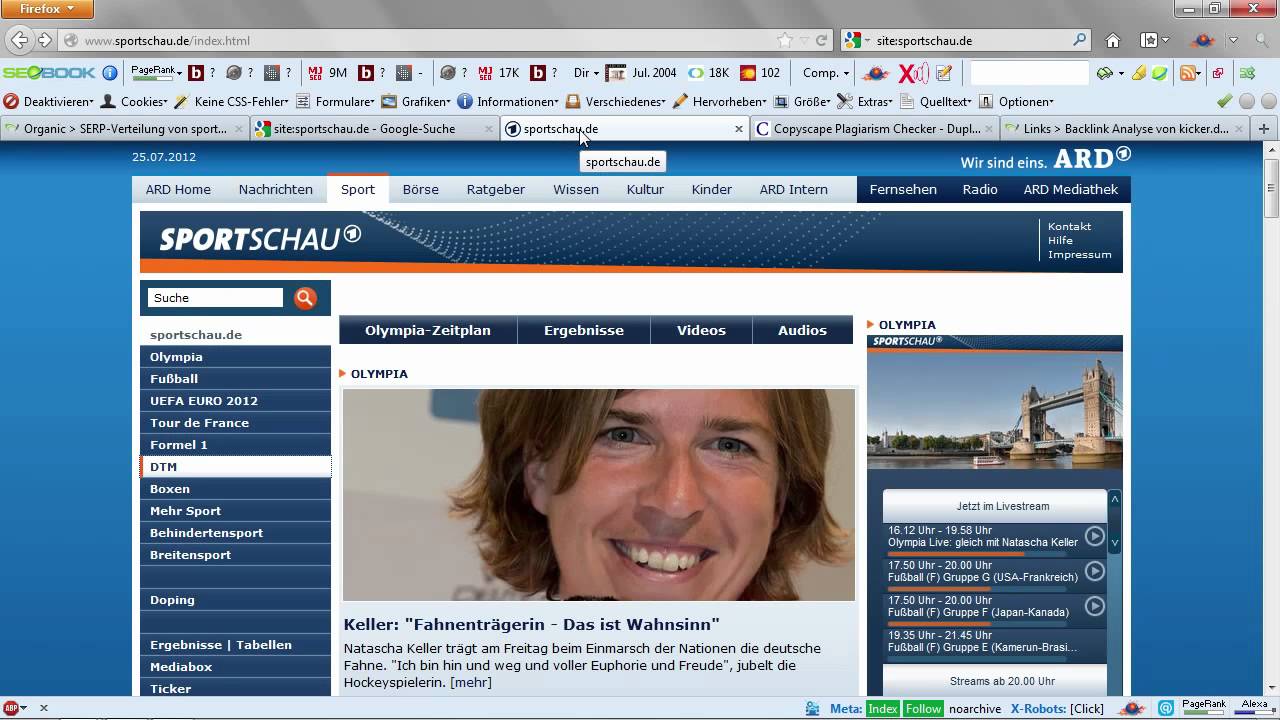
Task: Switch to Links Backlink Analyse tab
Action: [x=1125, y=129]
